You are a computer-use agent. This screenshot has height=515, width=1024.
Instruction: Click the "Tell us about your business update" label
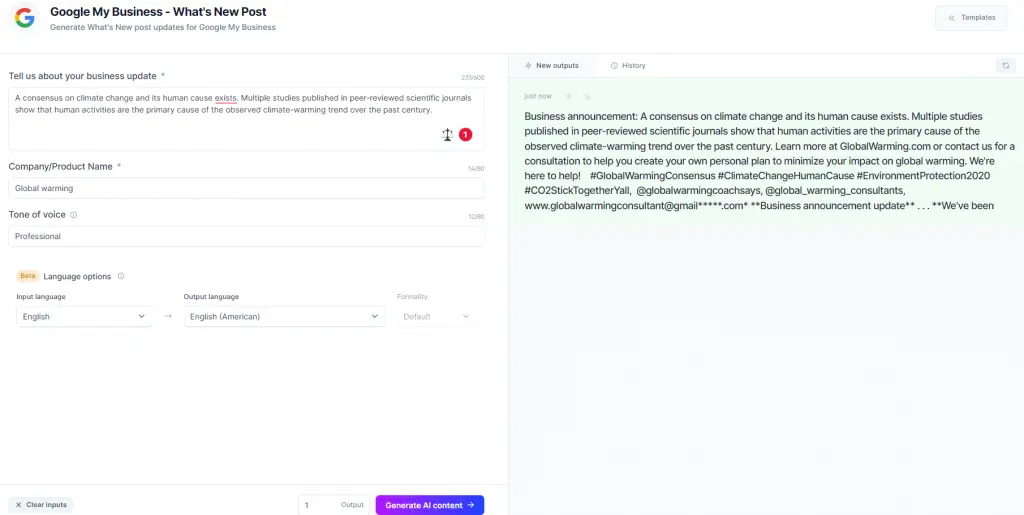point(82,76)
